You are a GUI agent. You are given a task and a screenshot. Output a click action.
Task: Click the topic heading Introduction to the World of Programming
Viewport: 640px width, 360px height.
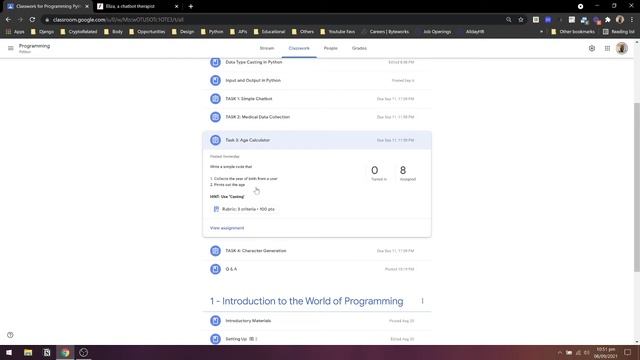307,301
